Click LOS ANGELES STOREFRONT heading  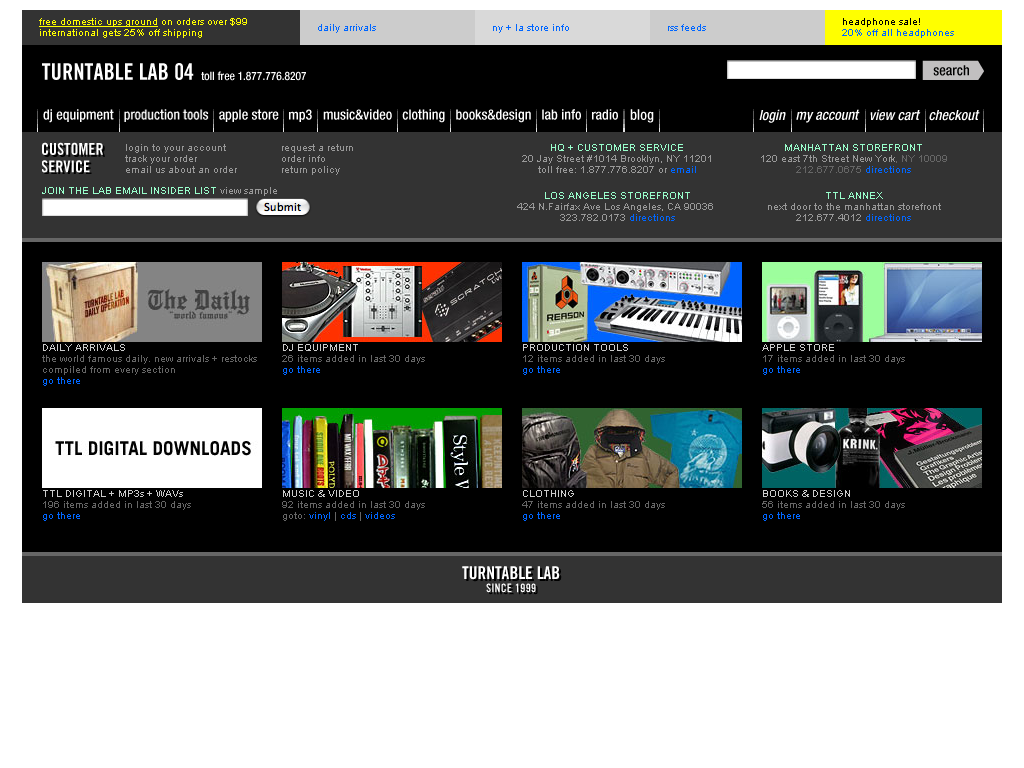[x=617, y=196]
